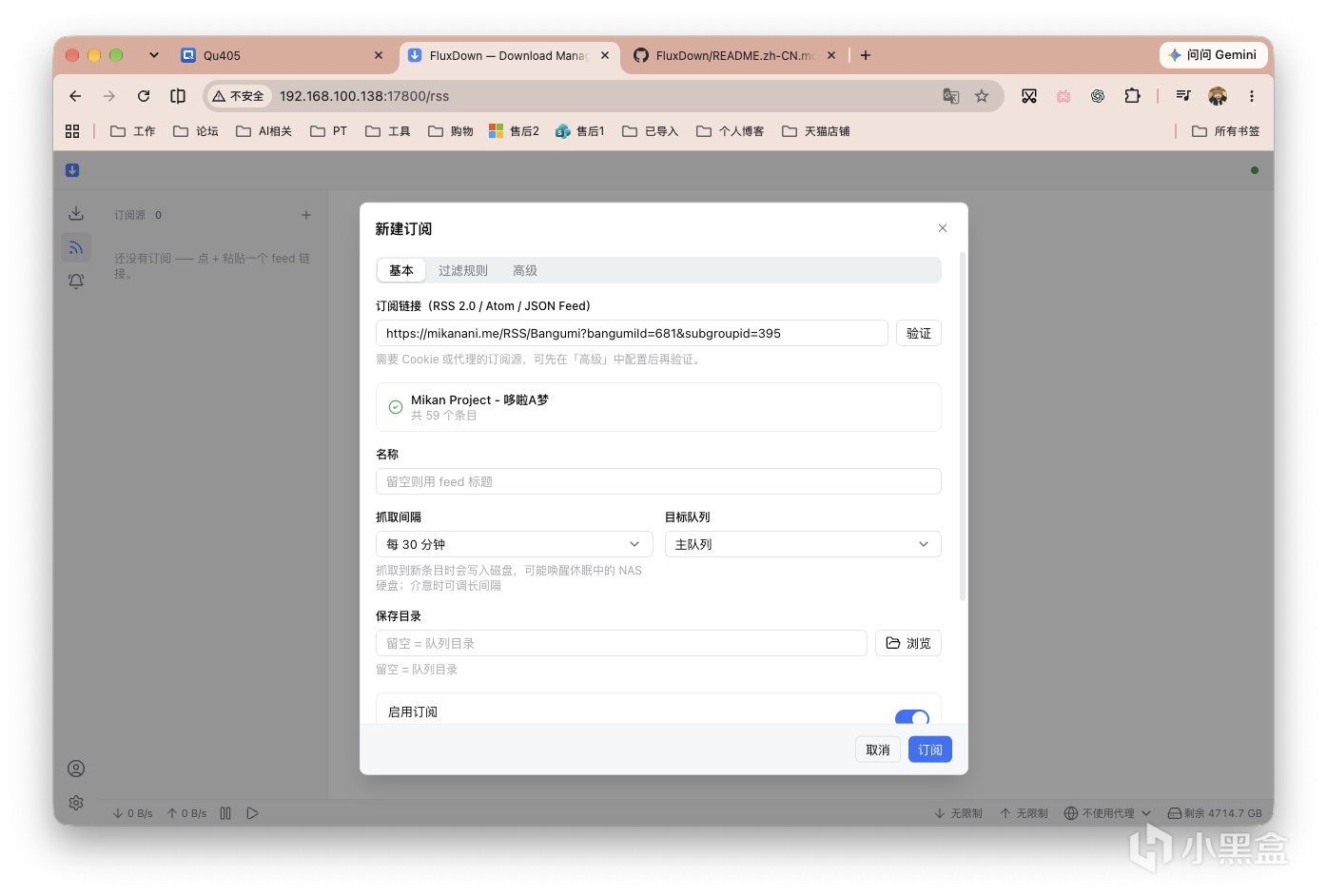Image resolution: width=1327 pixels, height=896 pixels.
Task: Close the 新建订阅 dialog
Action: pyautogui.click(x=943, y=228)
